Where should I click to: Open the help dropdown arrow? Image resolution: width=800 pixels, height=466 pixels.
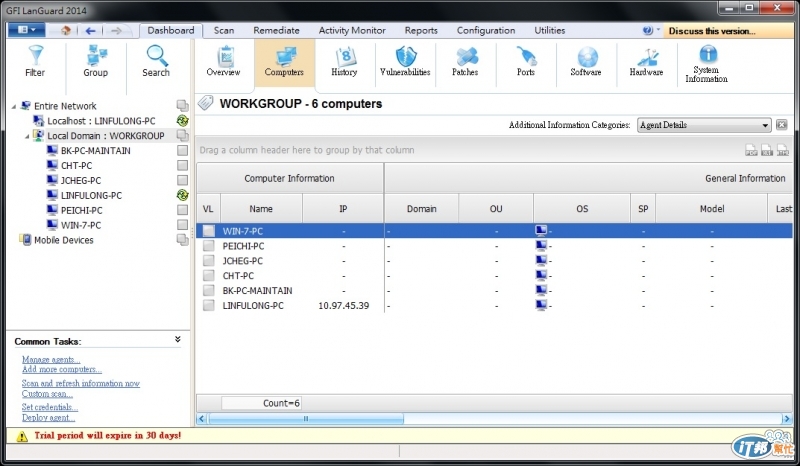[658, 30]
